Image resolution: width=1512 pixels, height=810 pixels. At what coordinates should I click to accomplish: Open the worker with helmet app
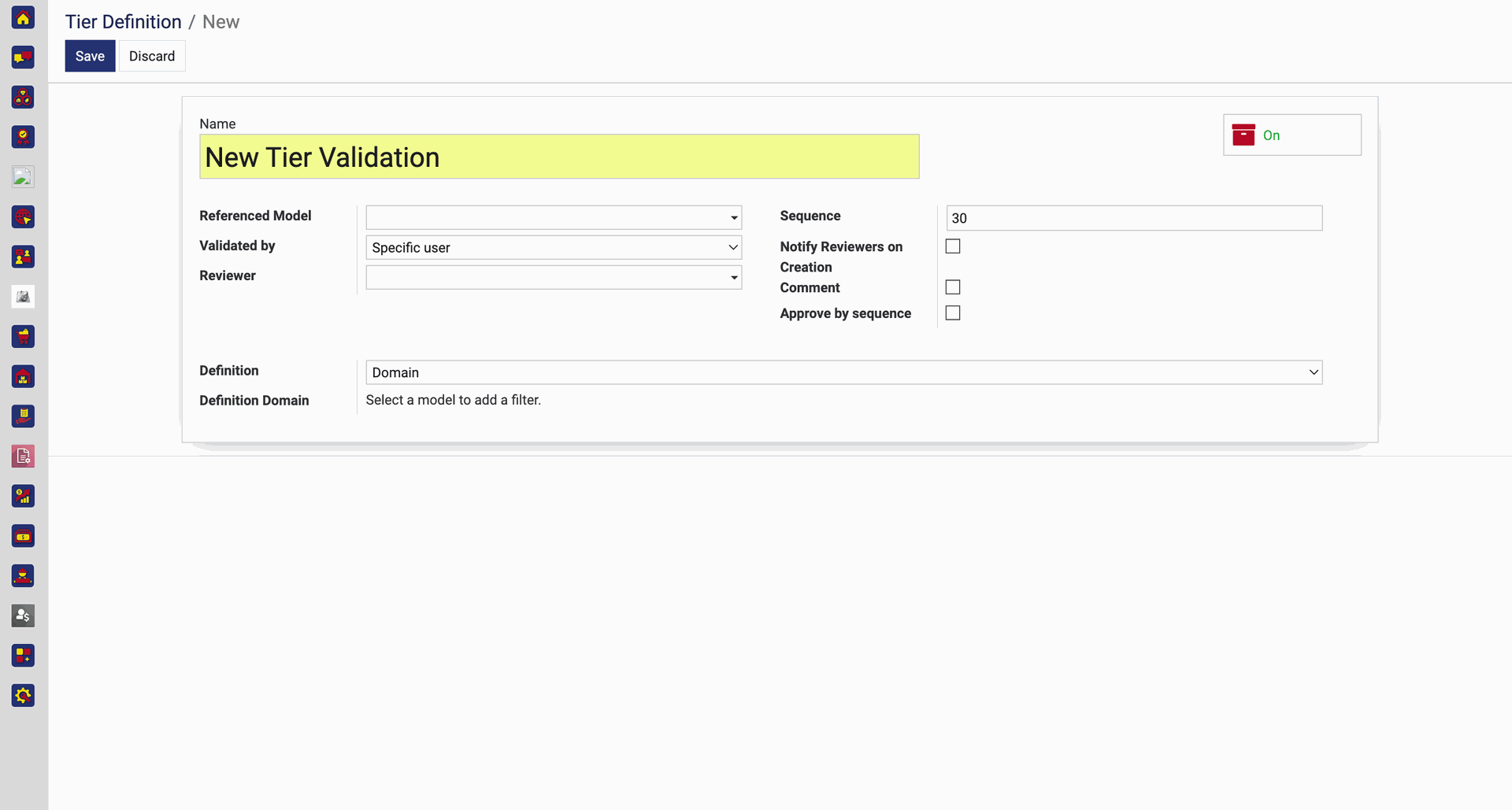(23, 576)
